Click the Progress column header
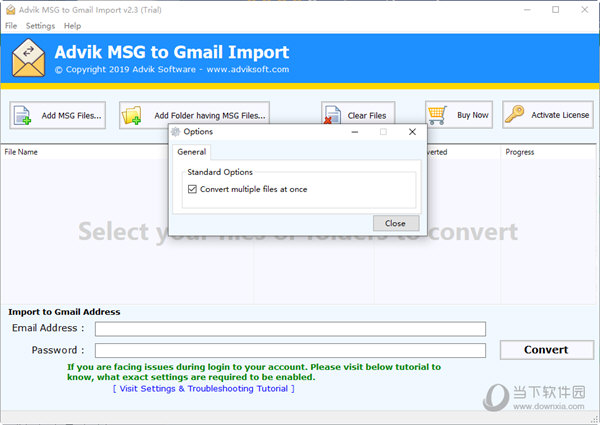600x425 pixels. (519, 152)
